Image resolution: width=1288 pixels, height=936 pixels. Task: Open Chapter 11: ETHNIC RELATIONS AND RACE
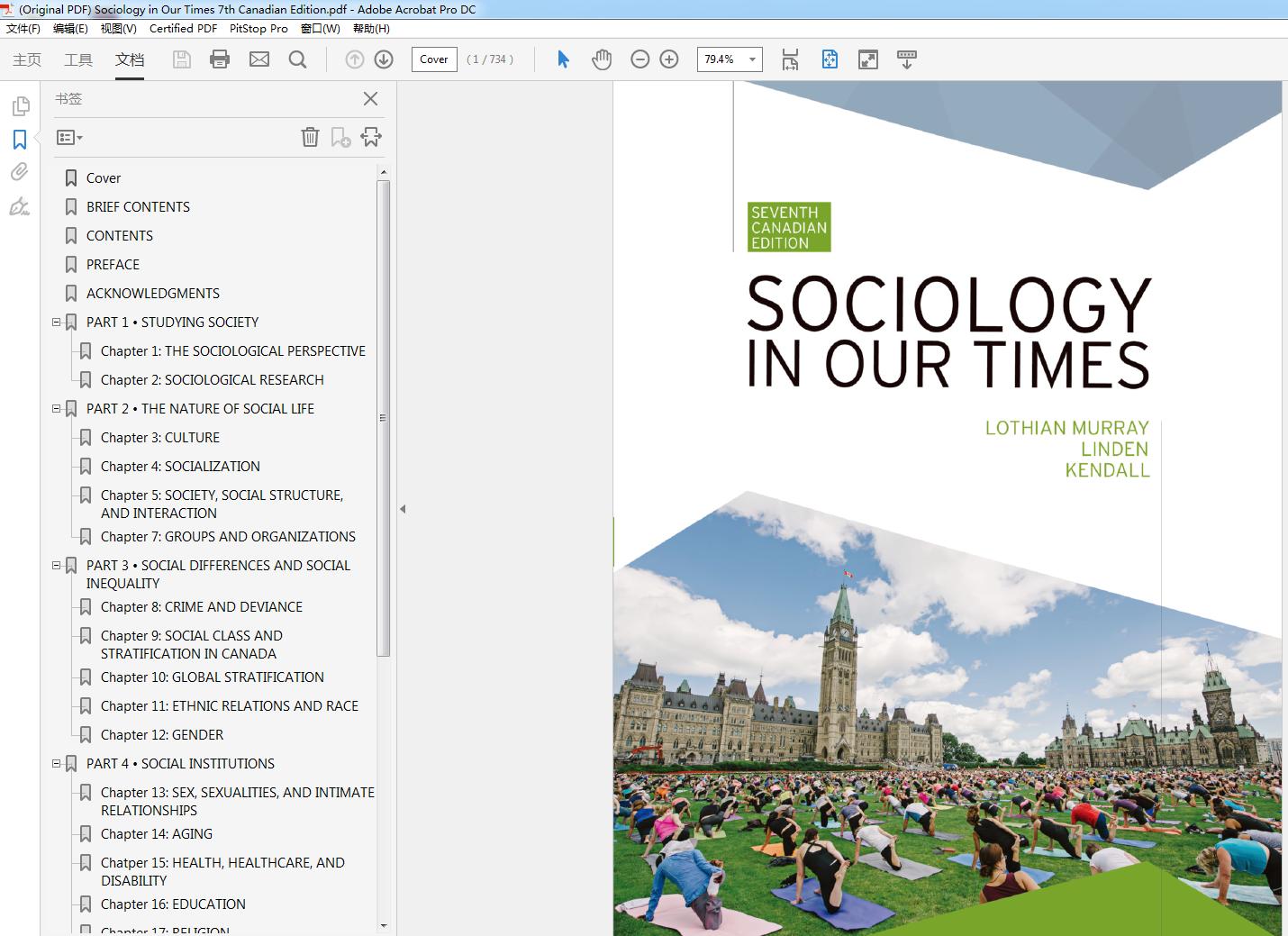pyautogui.click(x=230, y=706)
